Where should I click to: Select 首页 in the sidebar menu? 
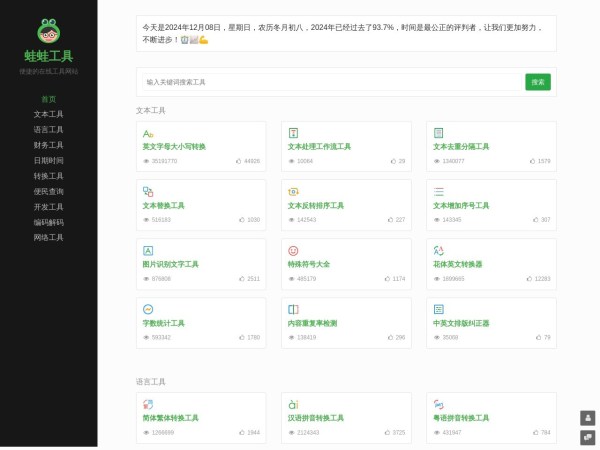[x=48, y=99]
